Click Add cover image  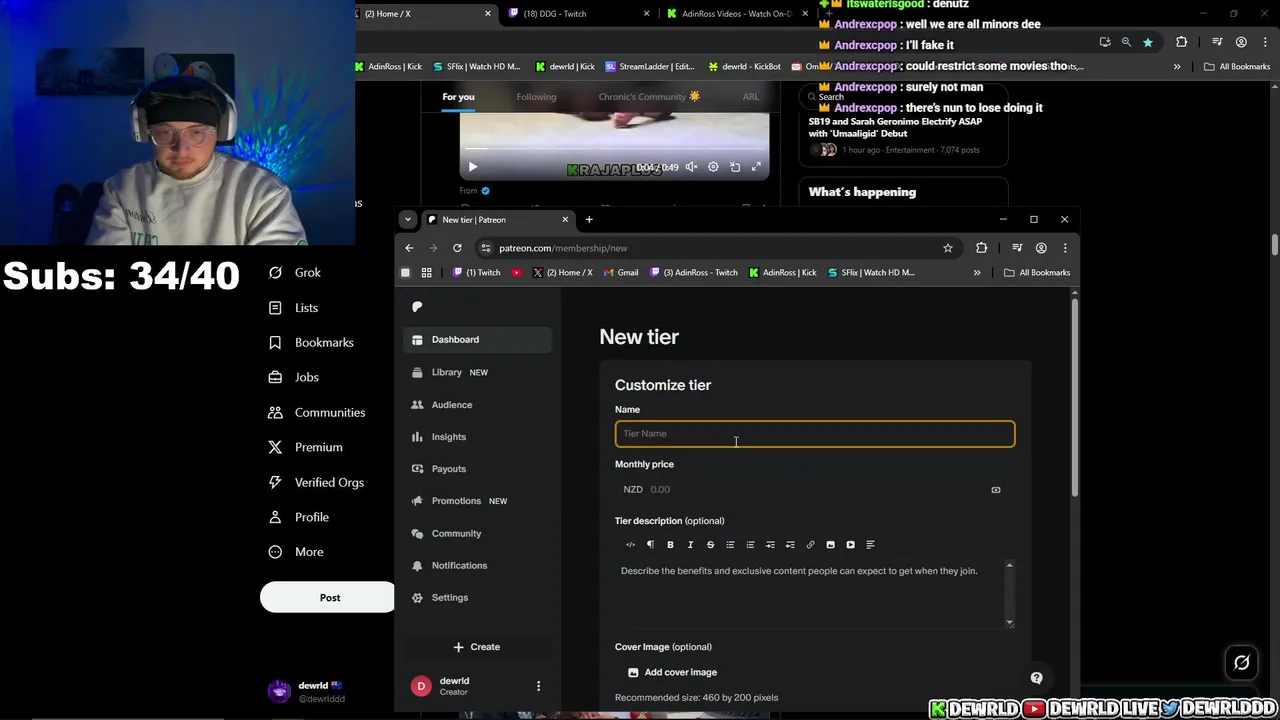point(672,673)
